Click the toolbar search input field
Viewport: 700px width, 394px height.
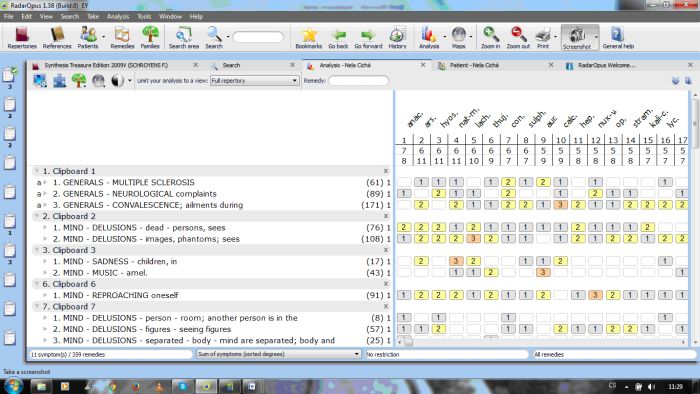pyautogui.click(x=258, y=37)
